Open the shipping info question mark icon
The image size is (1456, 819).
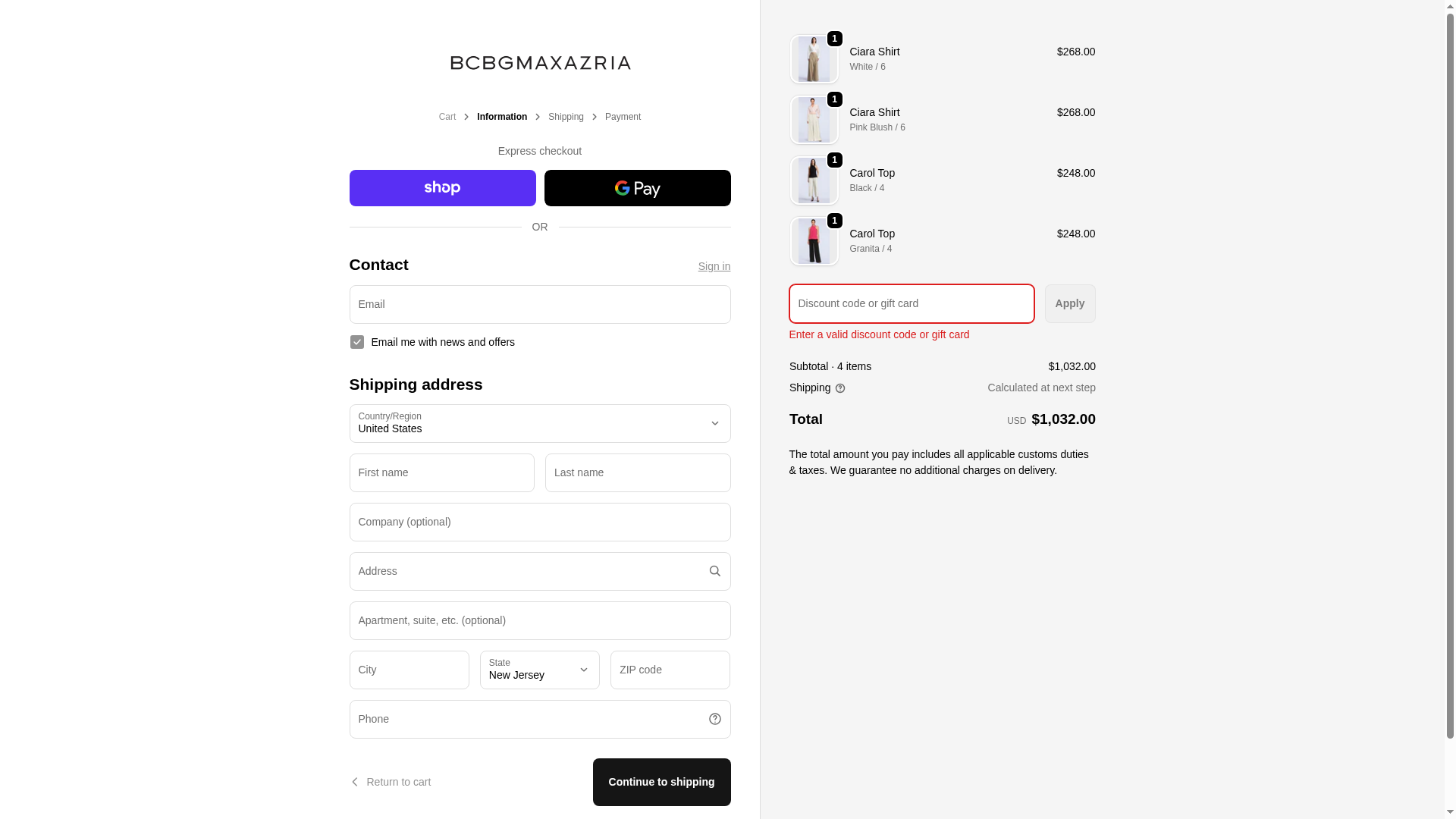pos(840,388)
